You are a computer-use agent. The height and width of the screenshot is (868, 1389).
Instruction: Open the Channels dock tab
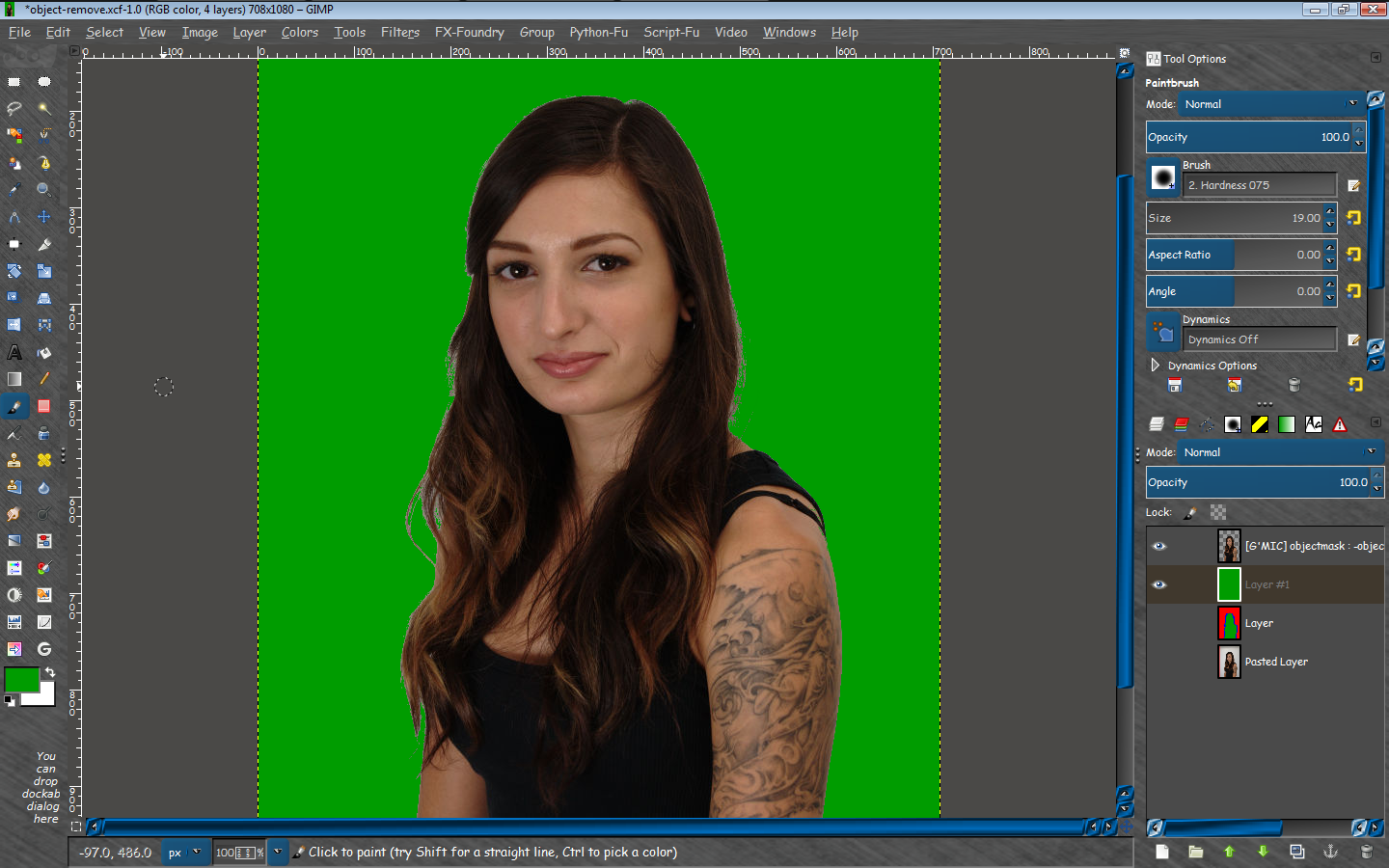click(x=1182, y=424)
